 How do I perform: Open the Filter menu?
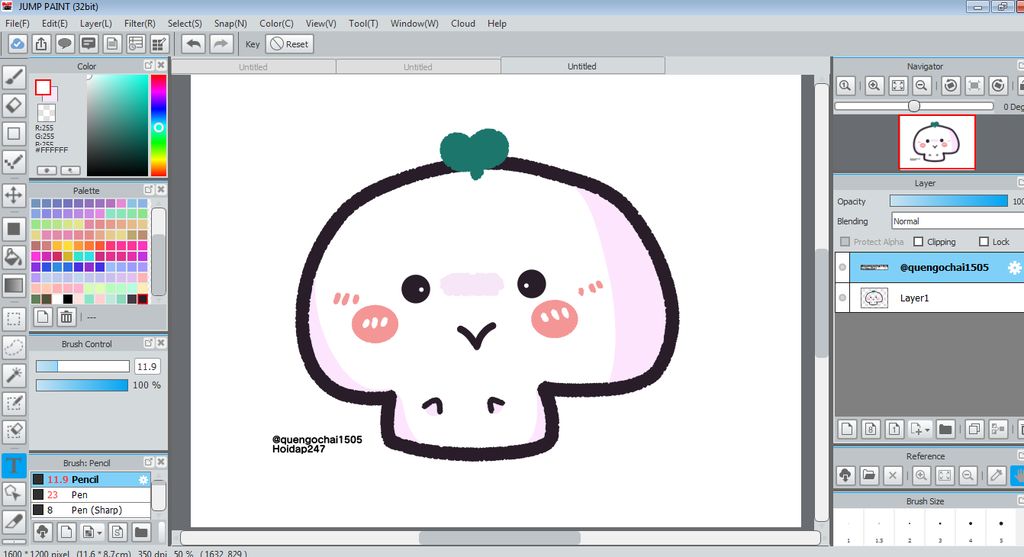(x=140, y=24)
